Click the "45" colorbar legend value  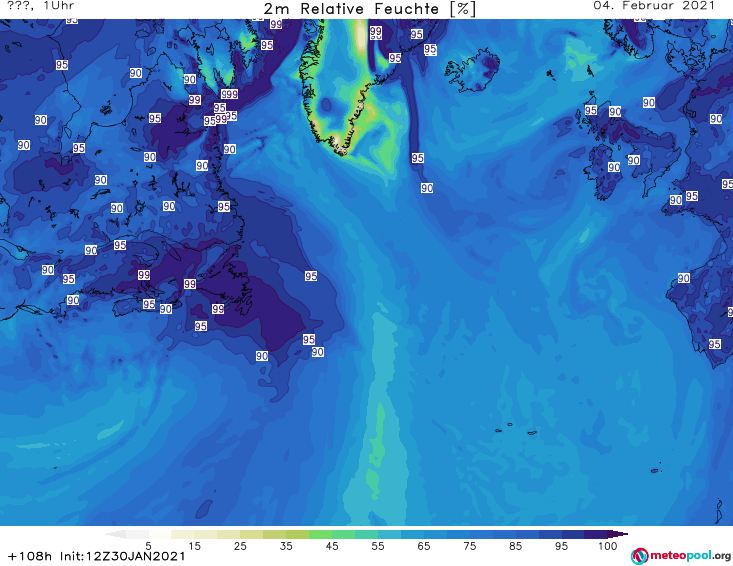[x=332, y=545]
